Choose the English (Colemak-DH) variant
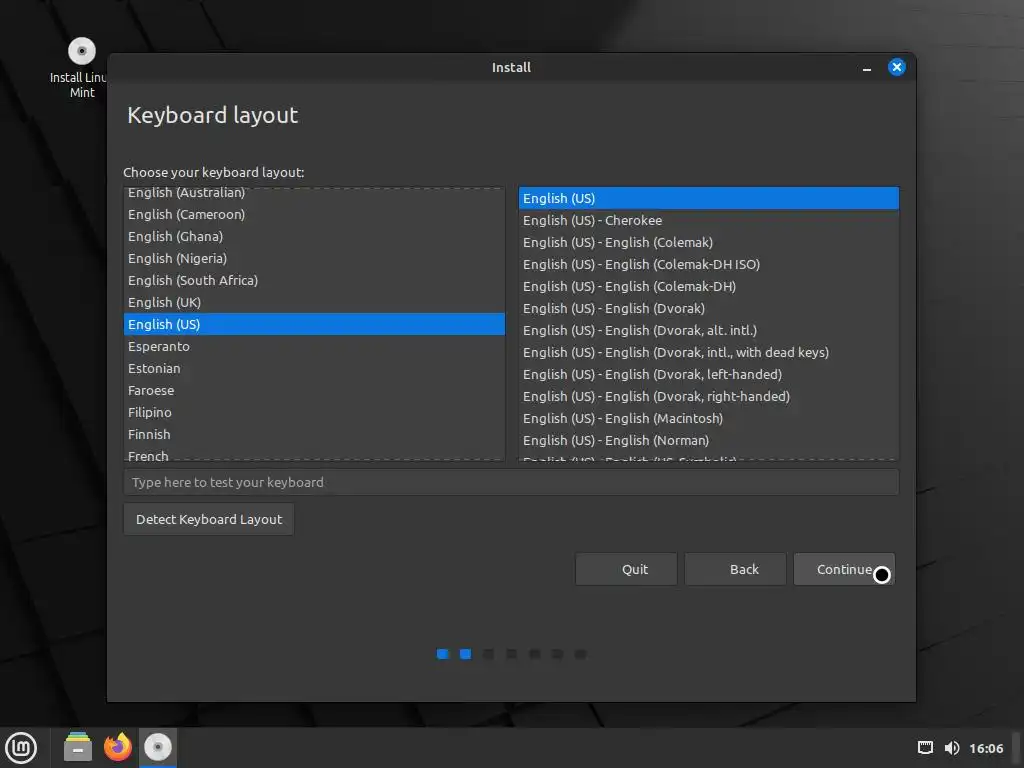The height and width of the screenshot is (768, 1024). click(x=709, y=287)
